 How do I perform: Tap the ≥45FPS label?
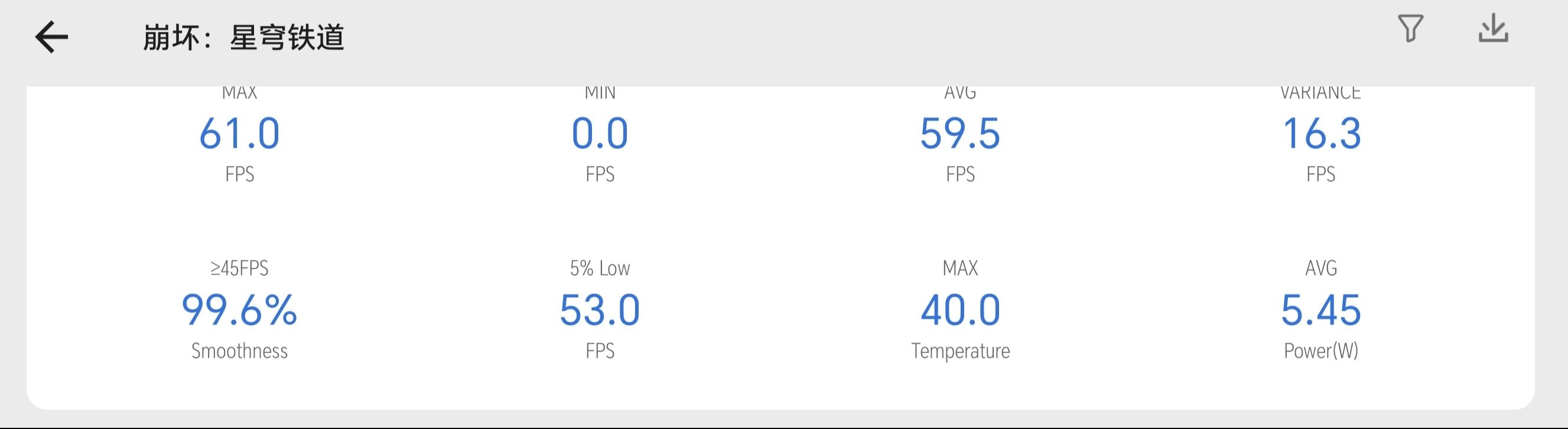tap(239, 268)
